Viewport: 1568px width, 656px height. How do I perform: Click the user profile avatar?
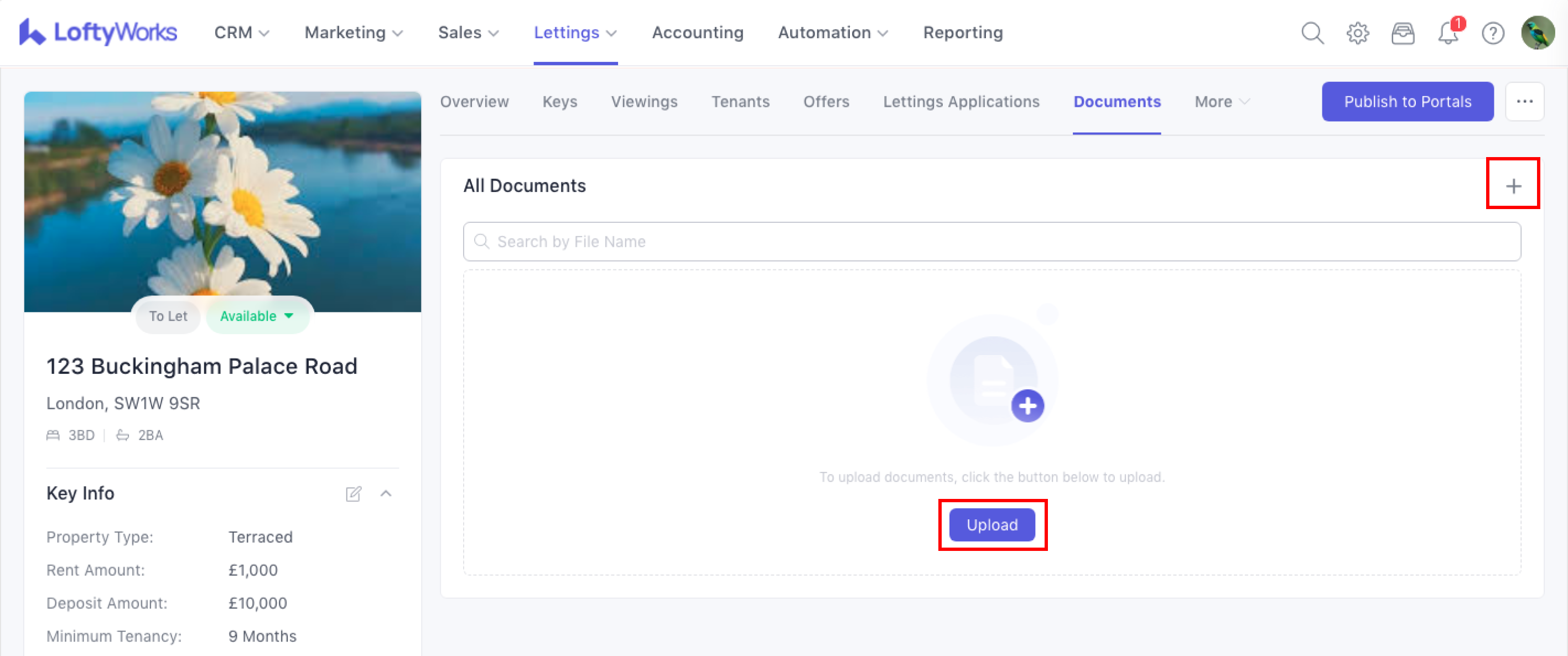click(1537, 33)
